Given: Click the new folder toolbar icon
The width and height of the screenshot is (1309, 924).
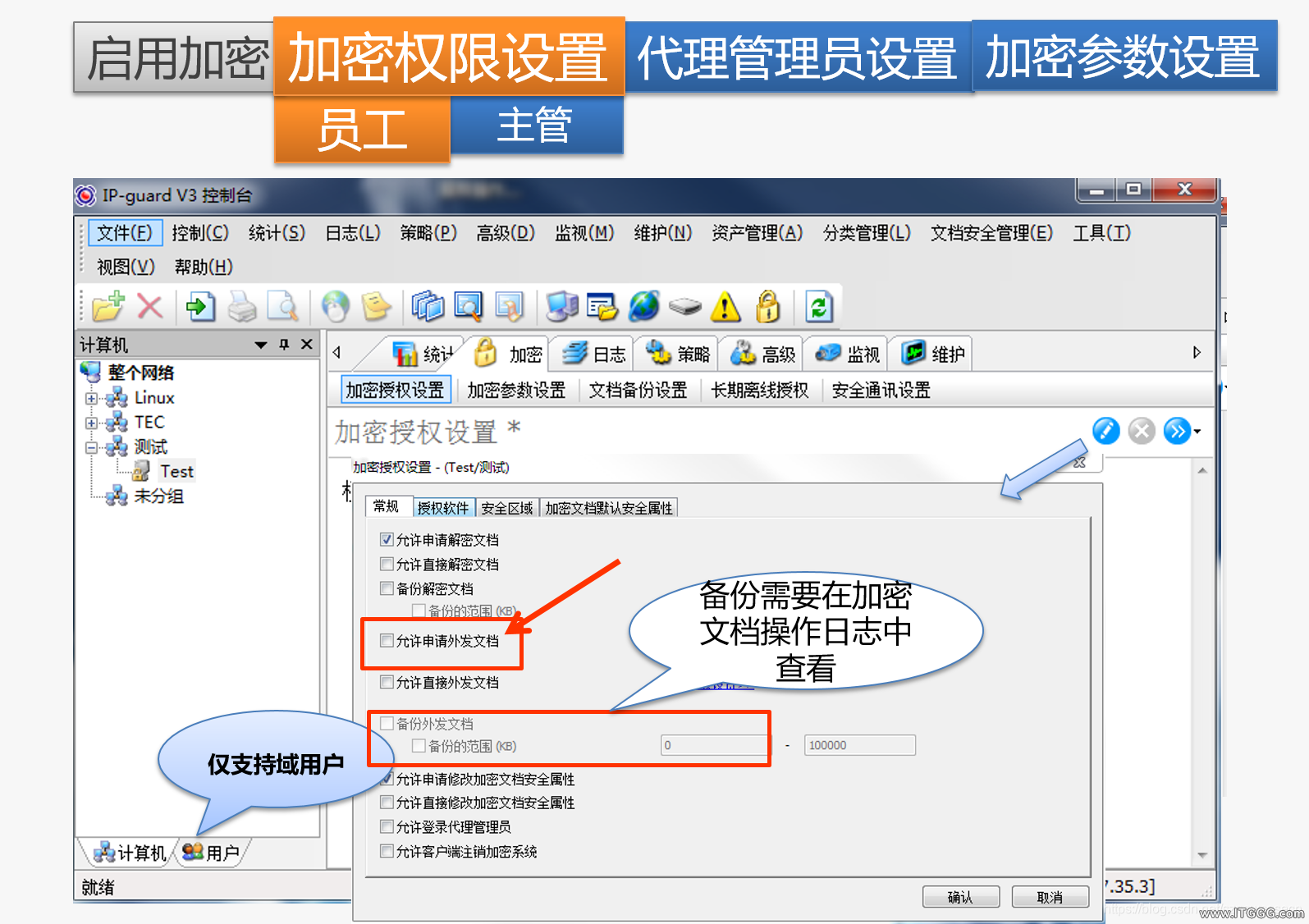Looking at the screenshot, I should (x=108, y=307).
